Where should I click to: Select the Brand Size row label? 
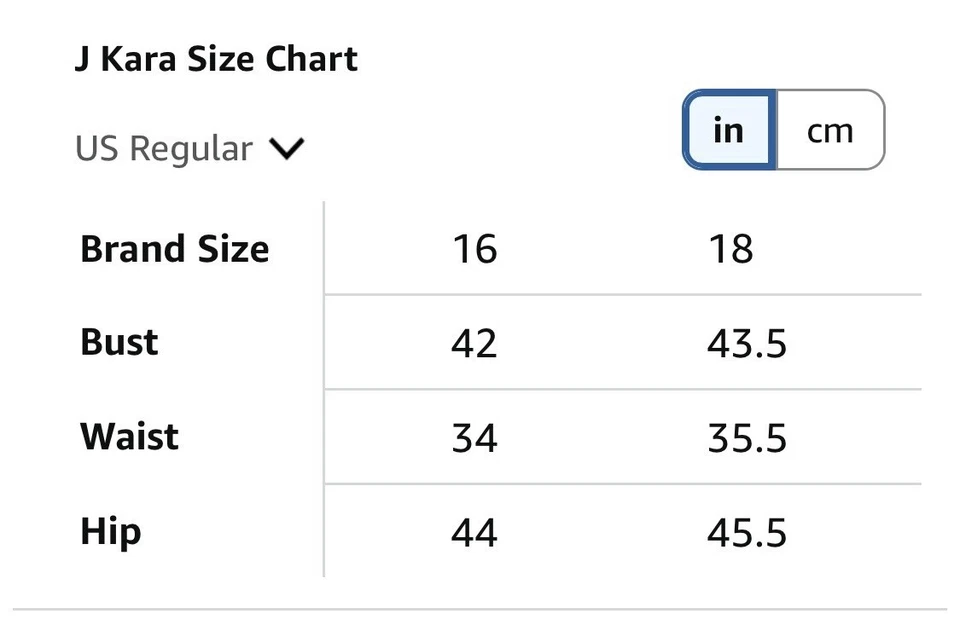(x=175, y=249)
